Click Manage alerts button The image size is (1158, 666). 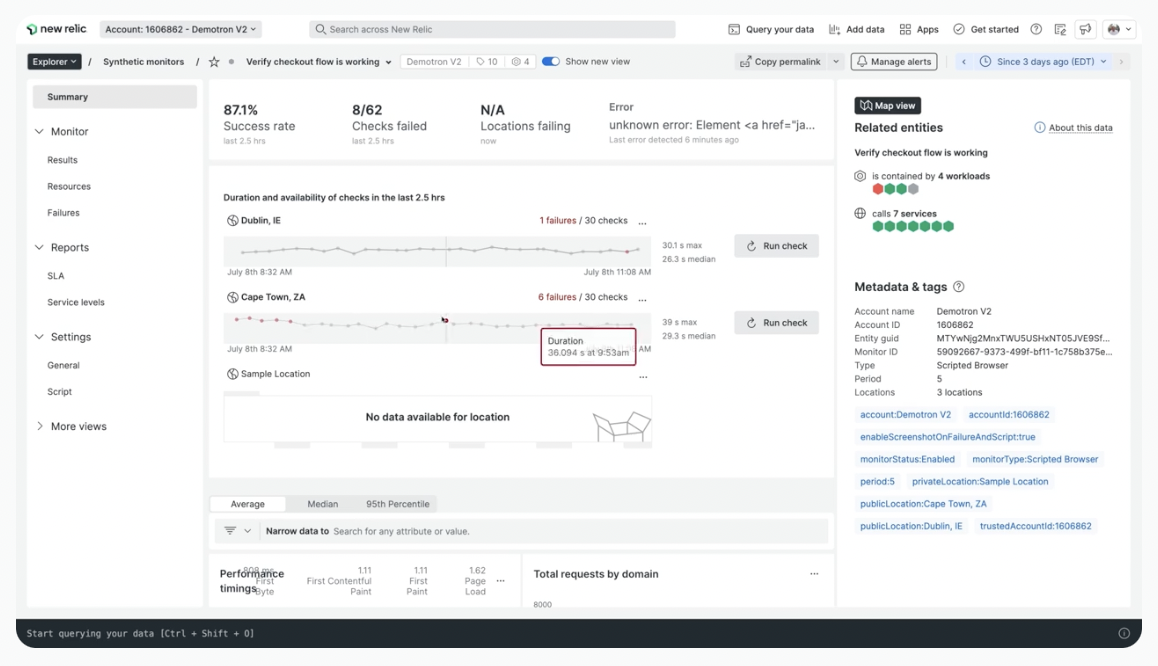coord(894,62)
